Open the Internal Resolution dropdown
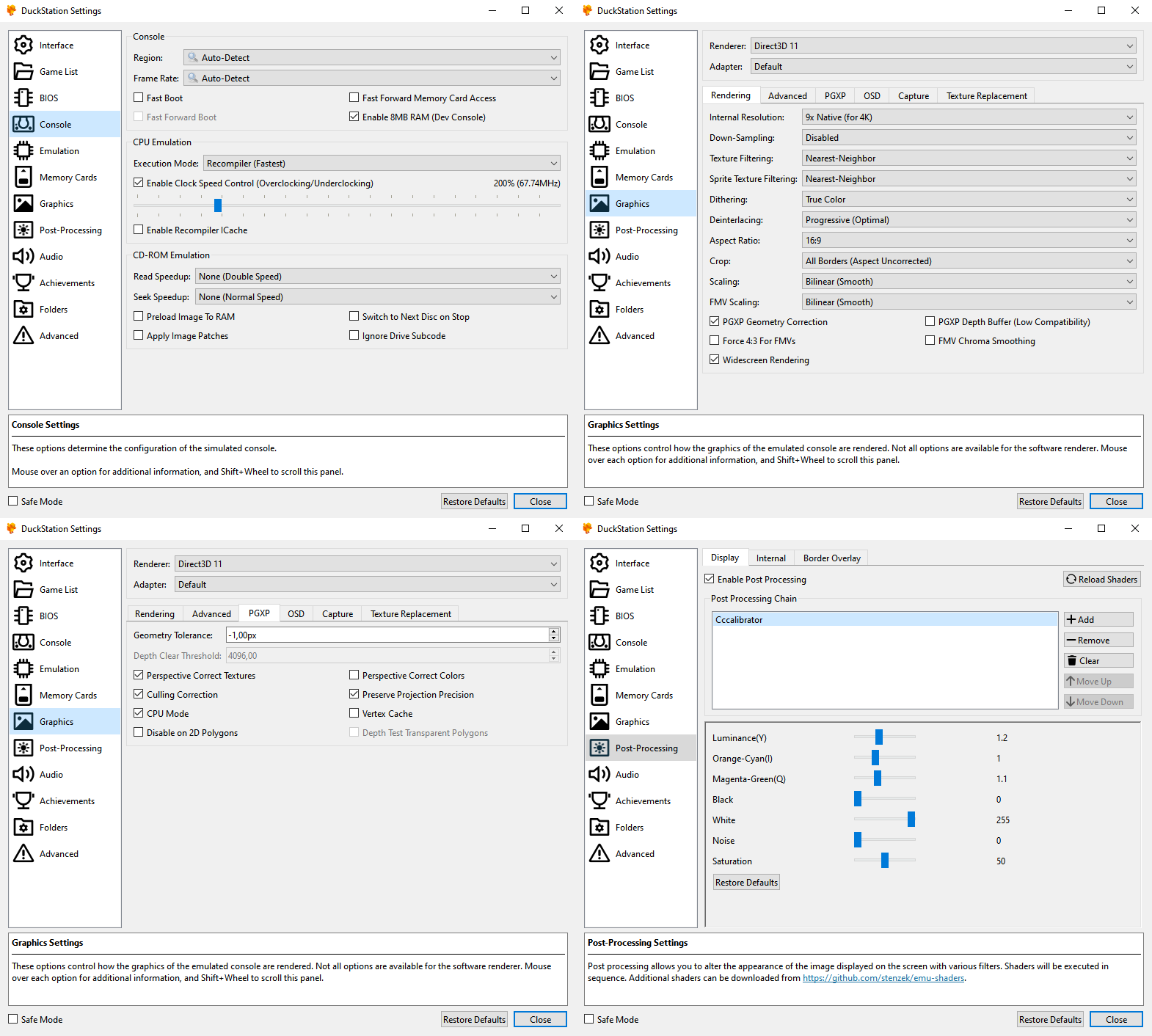 [x=969, y=117]
